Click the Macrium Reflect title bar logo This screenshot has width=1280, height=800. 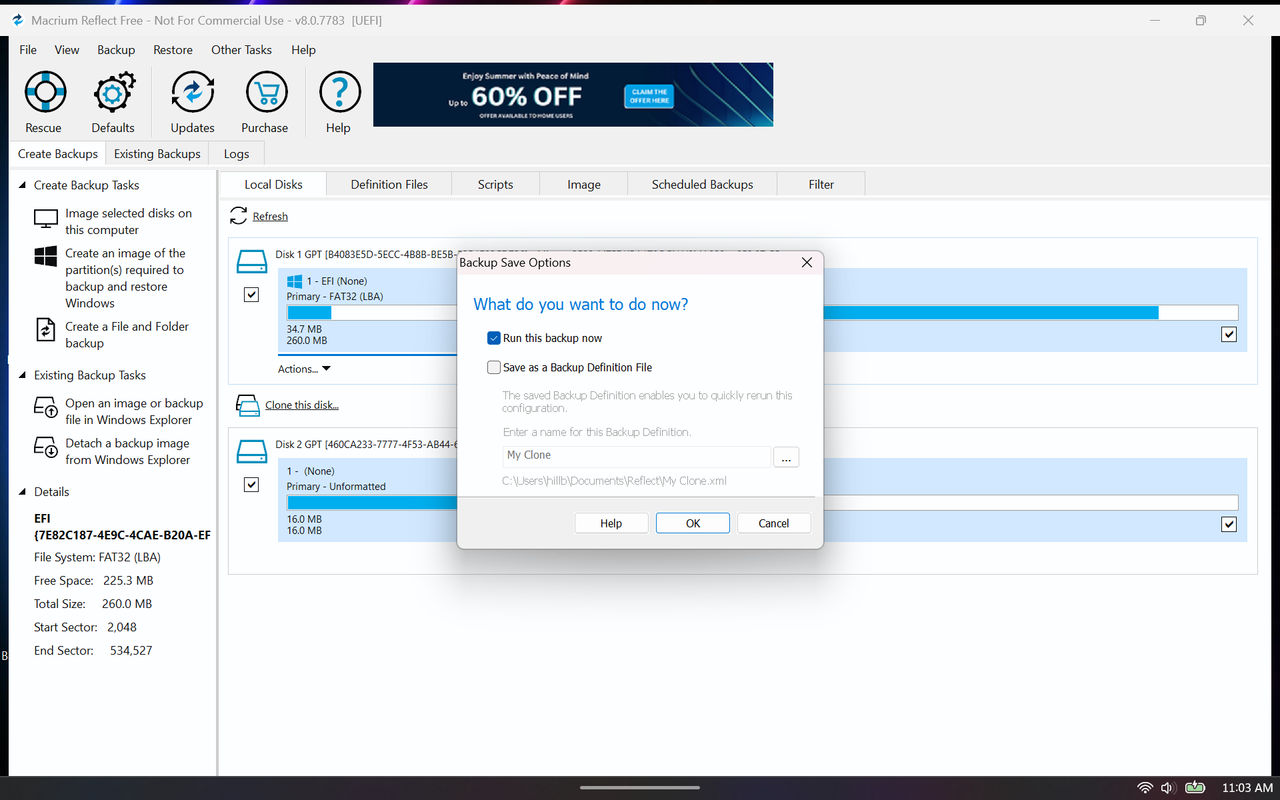tap(17, 20)
